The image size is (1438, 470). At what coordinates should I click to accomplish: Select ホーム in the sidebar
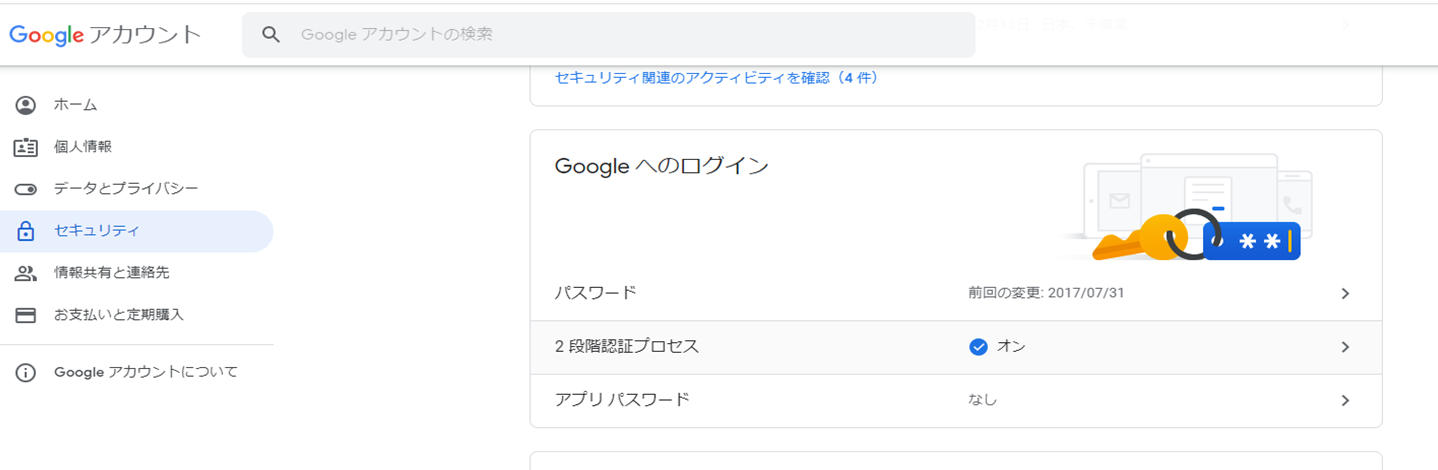click(76, 105)
